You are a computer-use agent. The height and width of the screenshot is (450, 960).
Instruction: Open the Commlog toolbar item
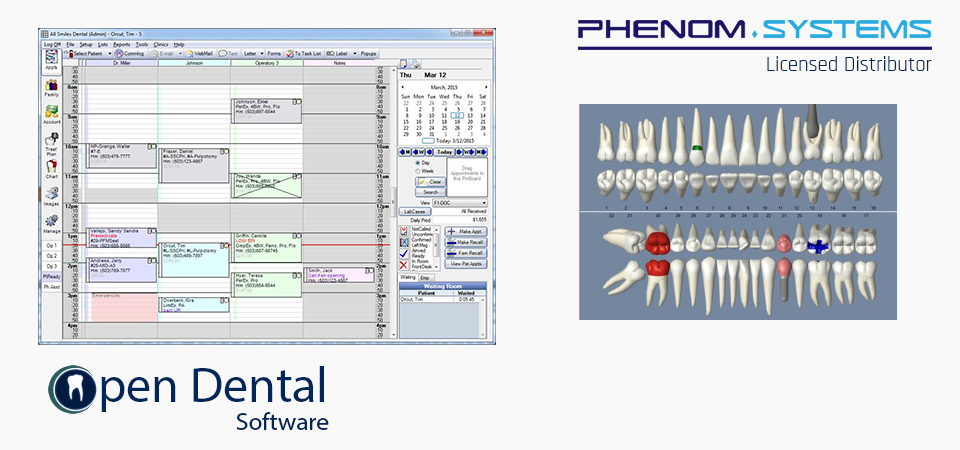129,53
